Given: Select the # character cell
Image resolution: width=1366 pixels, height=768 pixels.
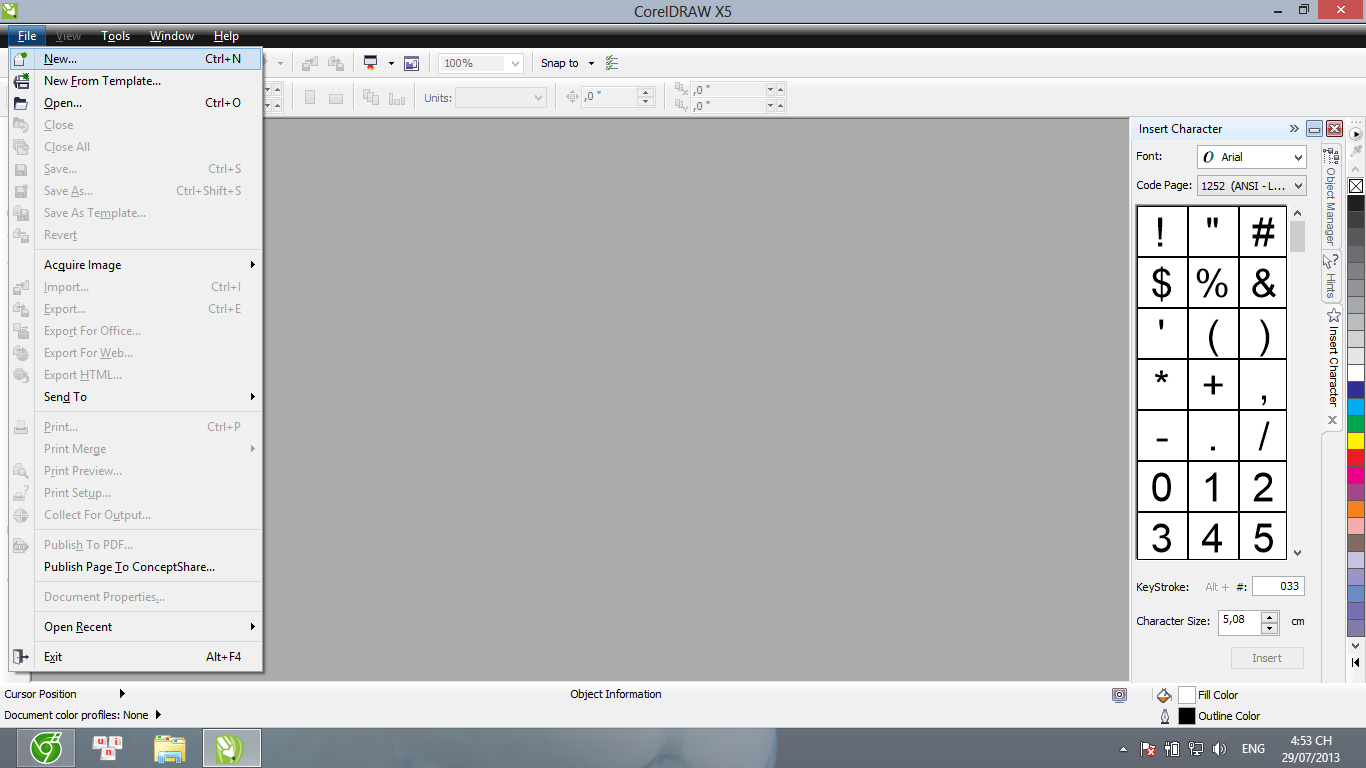Looking at the screenshot, I should (1264, 232).
